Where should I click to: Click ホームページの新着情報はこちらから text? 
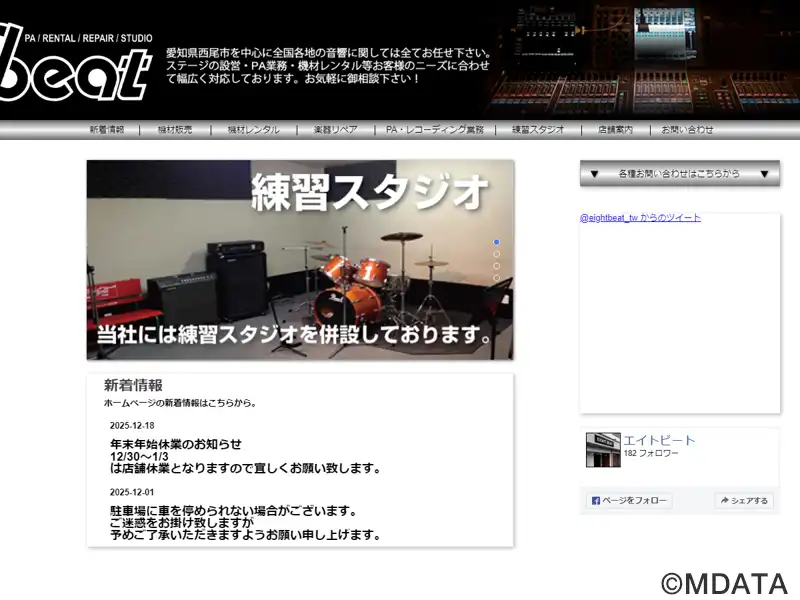point(180,403)
